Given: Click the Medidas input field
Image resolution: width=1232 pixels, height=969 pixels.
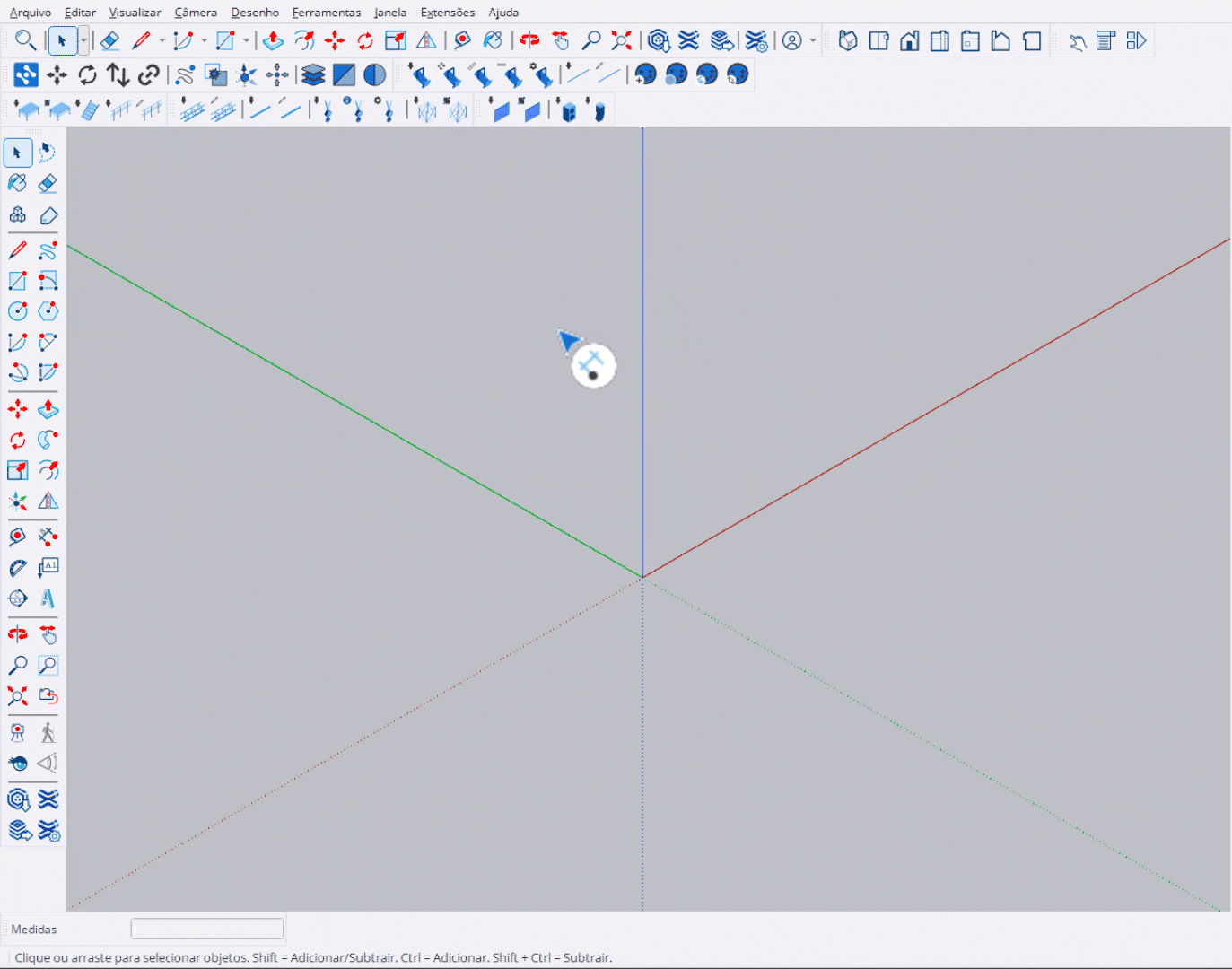Looking at the screenshot, I should (207, 929).
